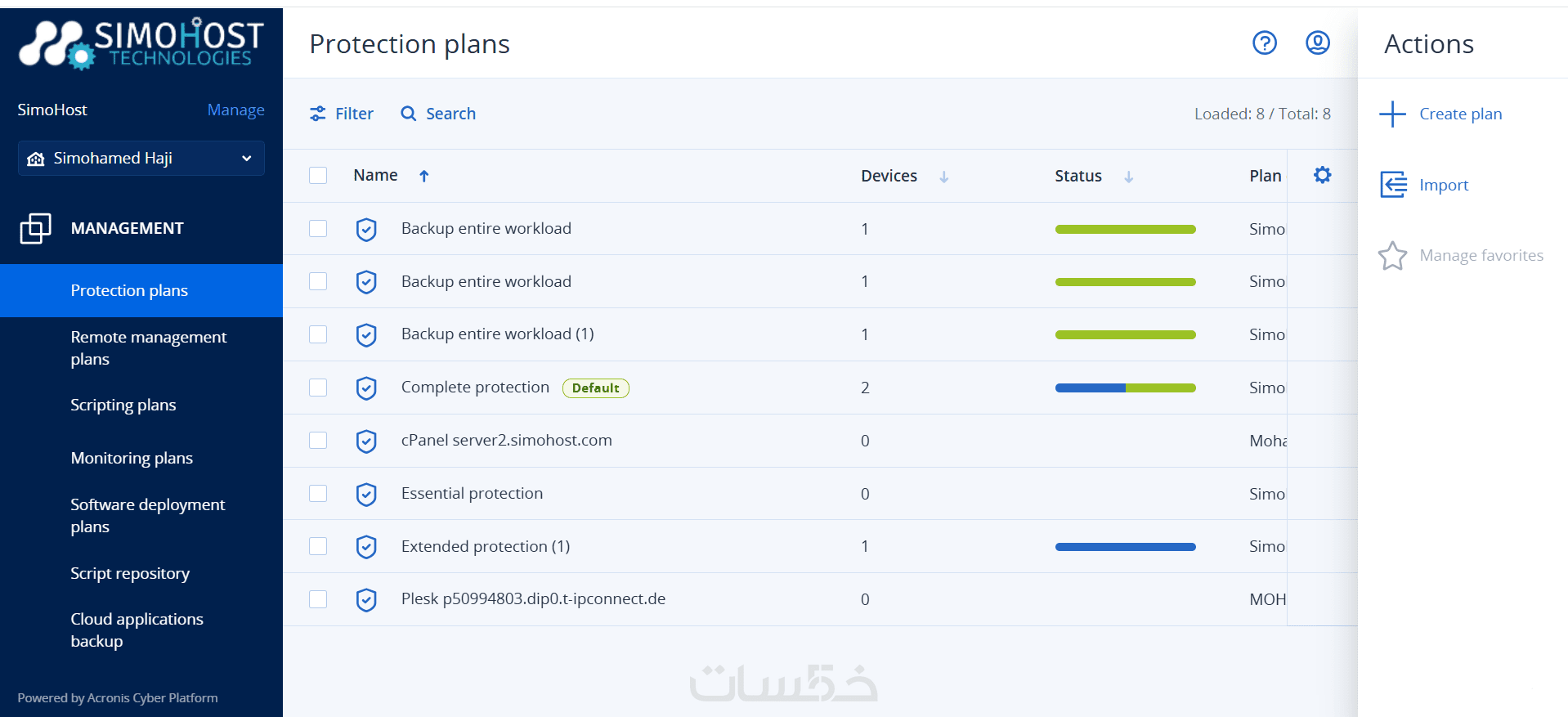
Task: Click the Create plan plus icon
Action: (x=1392, y=114)
